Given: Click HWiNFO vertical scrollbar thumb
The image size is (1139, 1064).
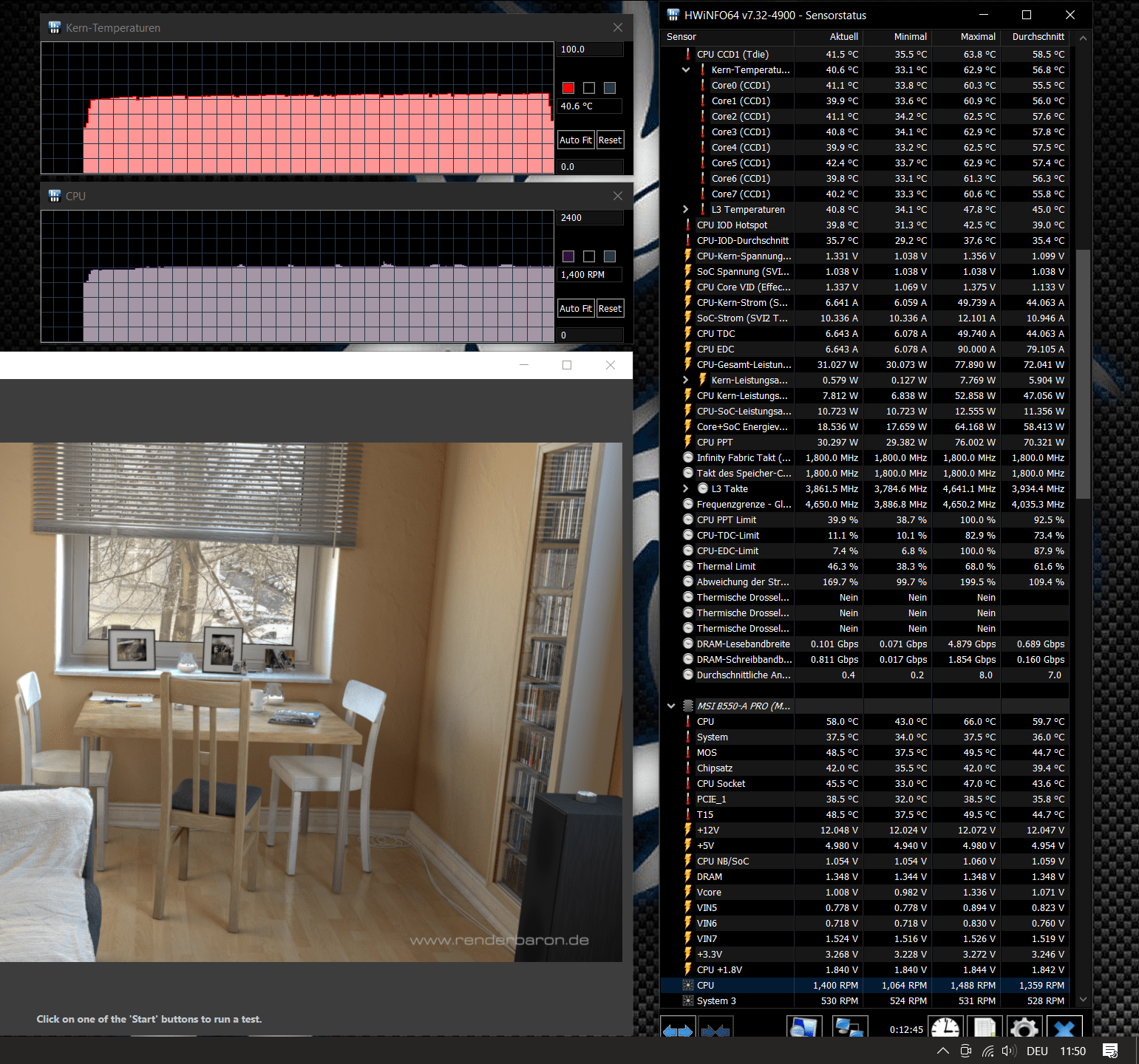Looking at the screenshot, I should (1083, 374).
